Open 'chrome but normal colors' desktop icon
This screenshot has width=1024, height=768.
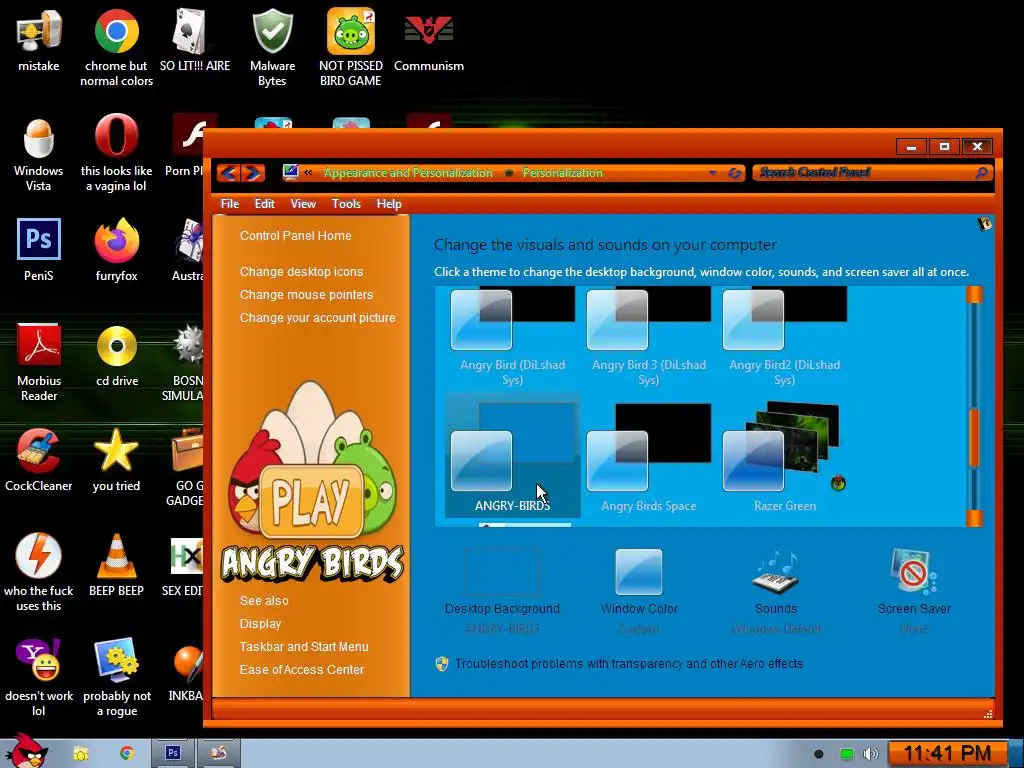[116, 47]
